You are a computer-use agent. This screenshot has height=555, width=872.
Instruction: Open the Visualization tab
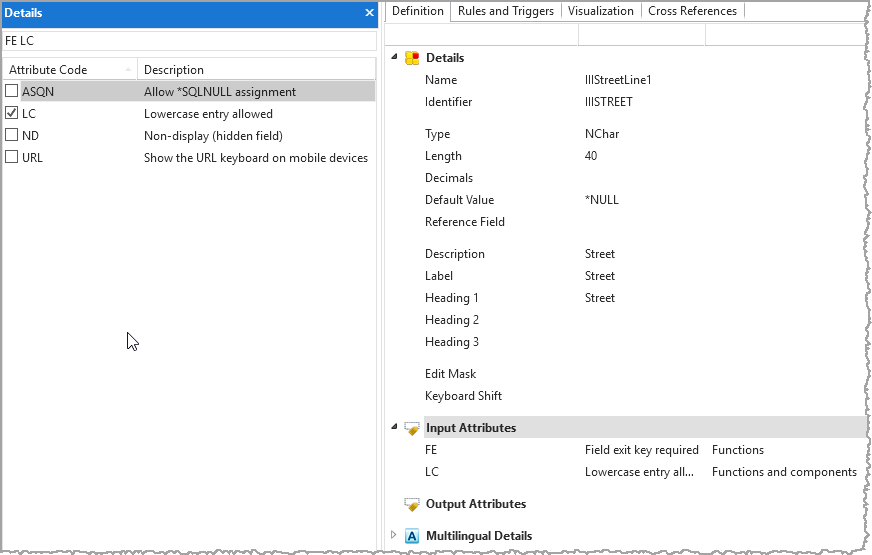pos(600,11)
